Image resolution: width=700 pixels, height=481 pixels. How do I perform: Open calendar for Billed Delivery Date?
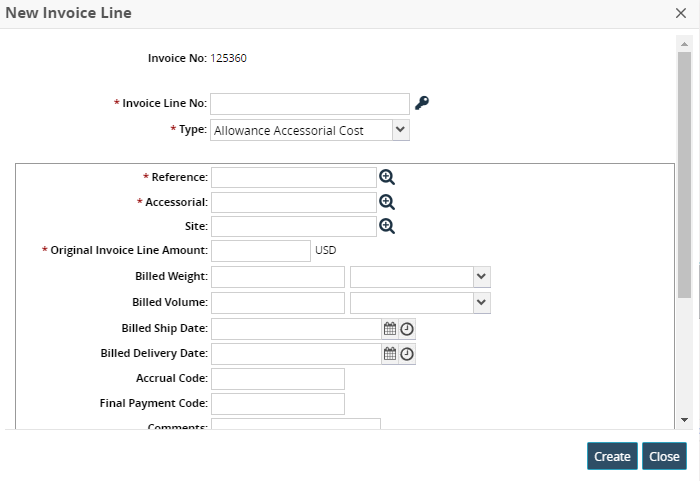pyautogui.click(x=391, y=353)
